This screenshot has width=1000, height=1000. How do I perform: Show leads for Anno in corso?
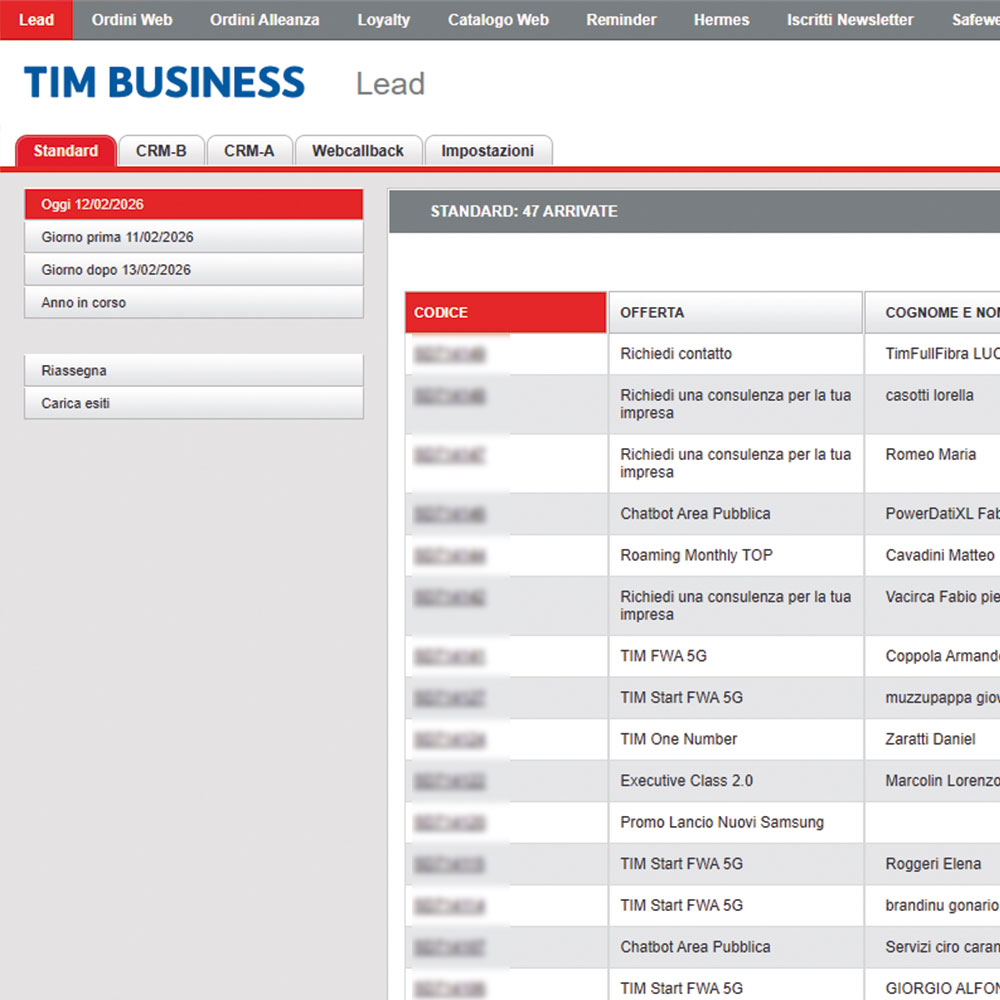coord(194,303)
